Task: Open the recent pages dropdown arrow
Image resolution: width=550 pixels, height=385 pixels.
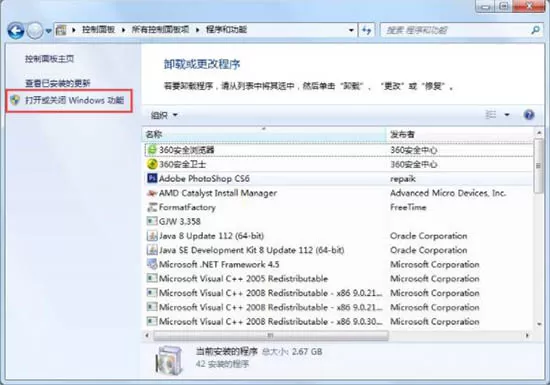Action: 48,31
